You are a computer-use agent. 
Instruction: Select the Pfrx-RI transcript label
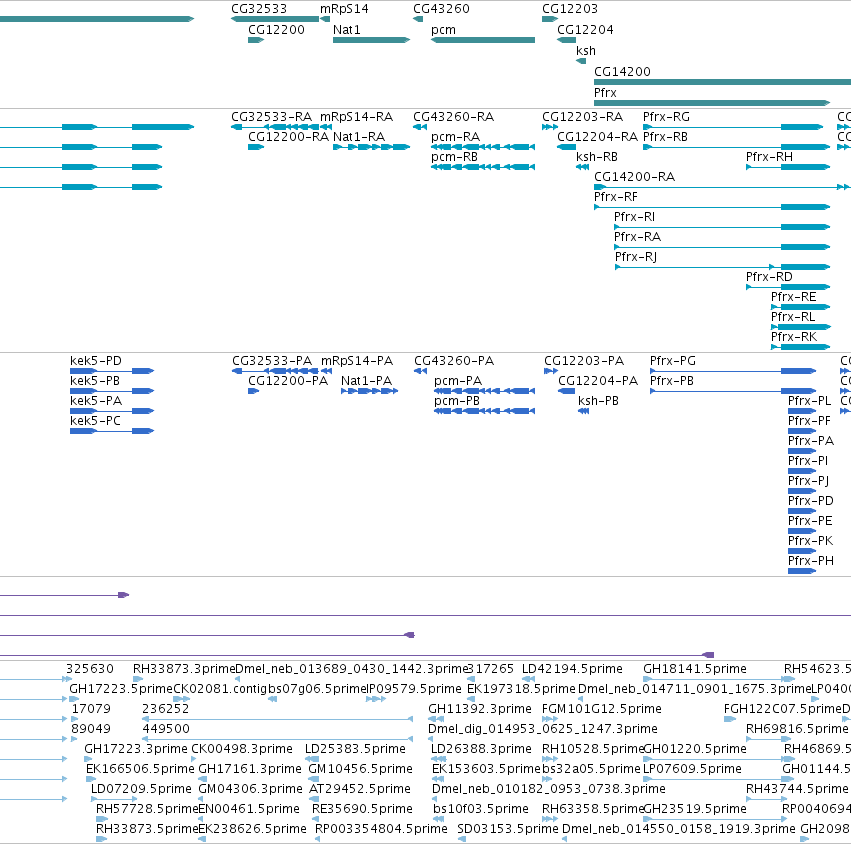(634, 217)
